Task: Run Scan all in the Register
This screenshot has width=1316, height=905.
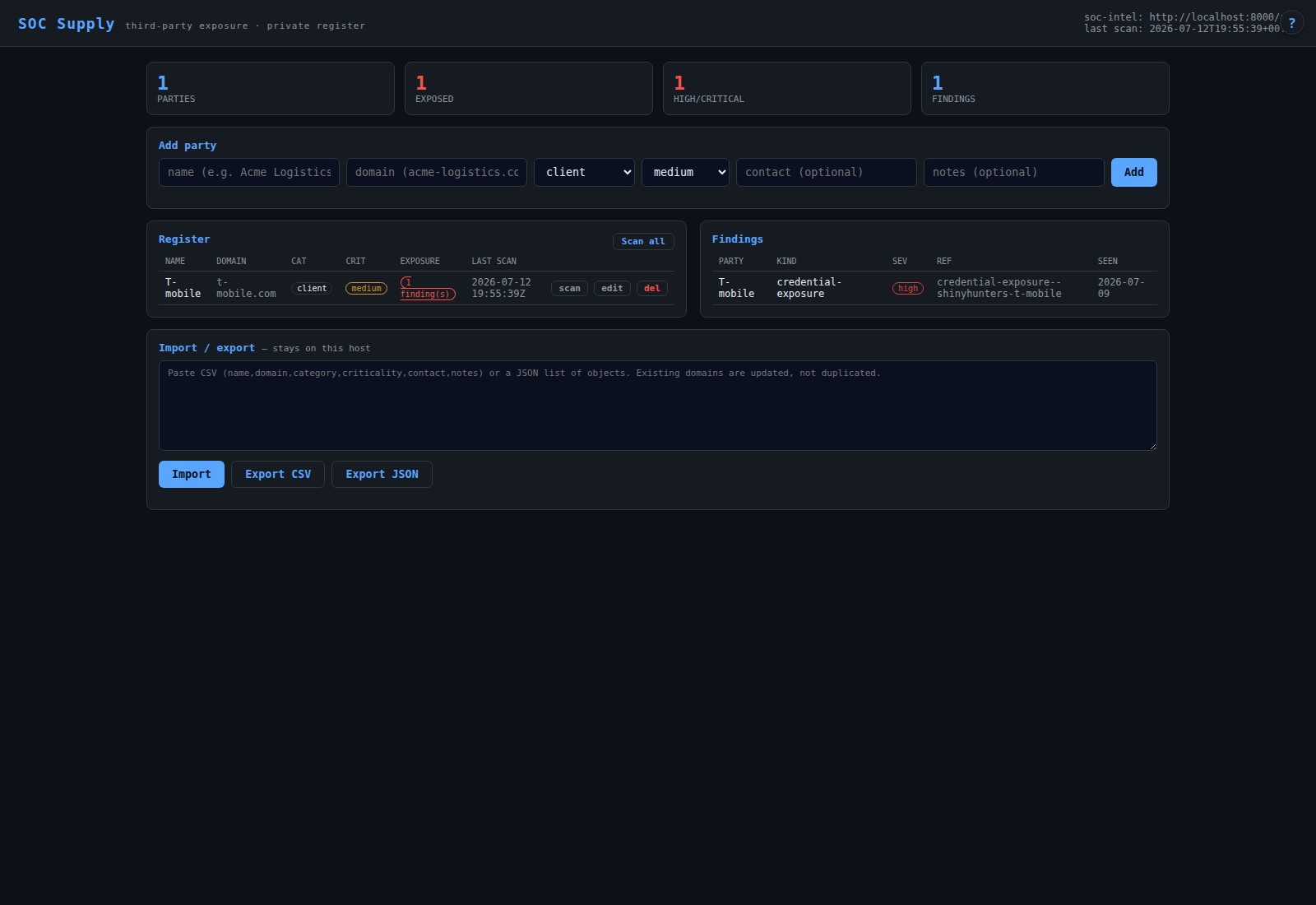Action: 643,241
